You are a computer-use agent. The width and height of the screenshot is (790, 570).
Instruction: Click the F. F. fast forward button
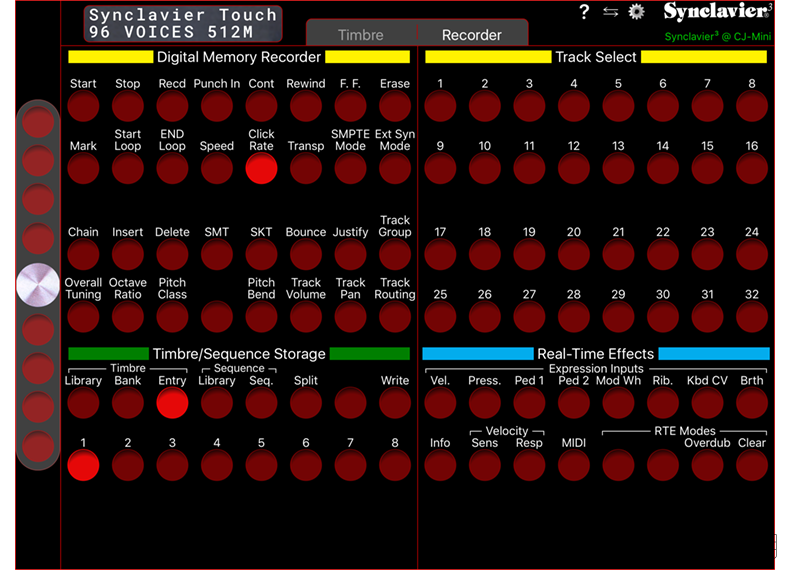[351, 105]
